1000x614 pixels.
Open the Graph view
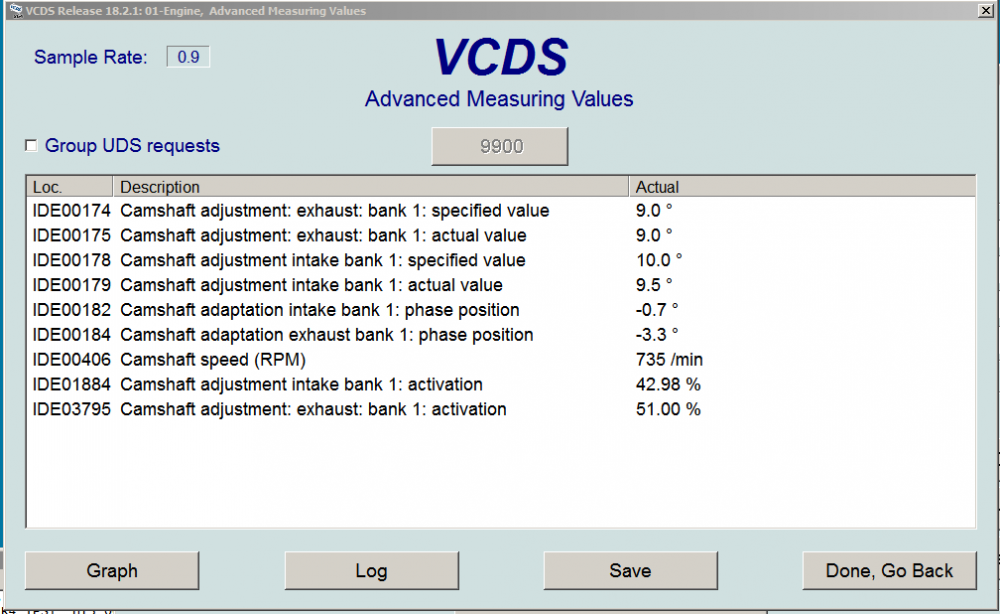(x=111, y=570)
